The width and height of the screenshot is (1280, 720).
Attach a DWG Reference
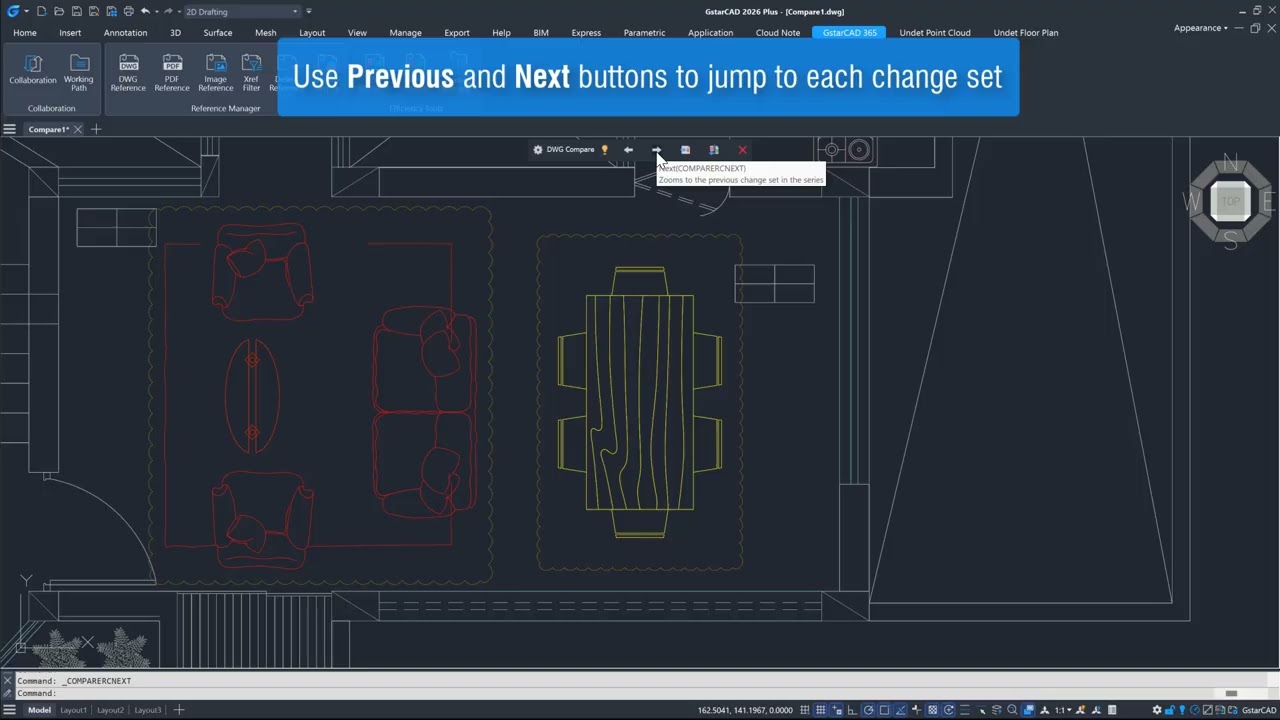click(x=128, y=73)
